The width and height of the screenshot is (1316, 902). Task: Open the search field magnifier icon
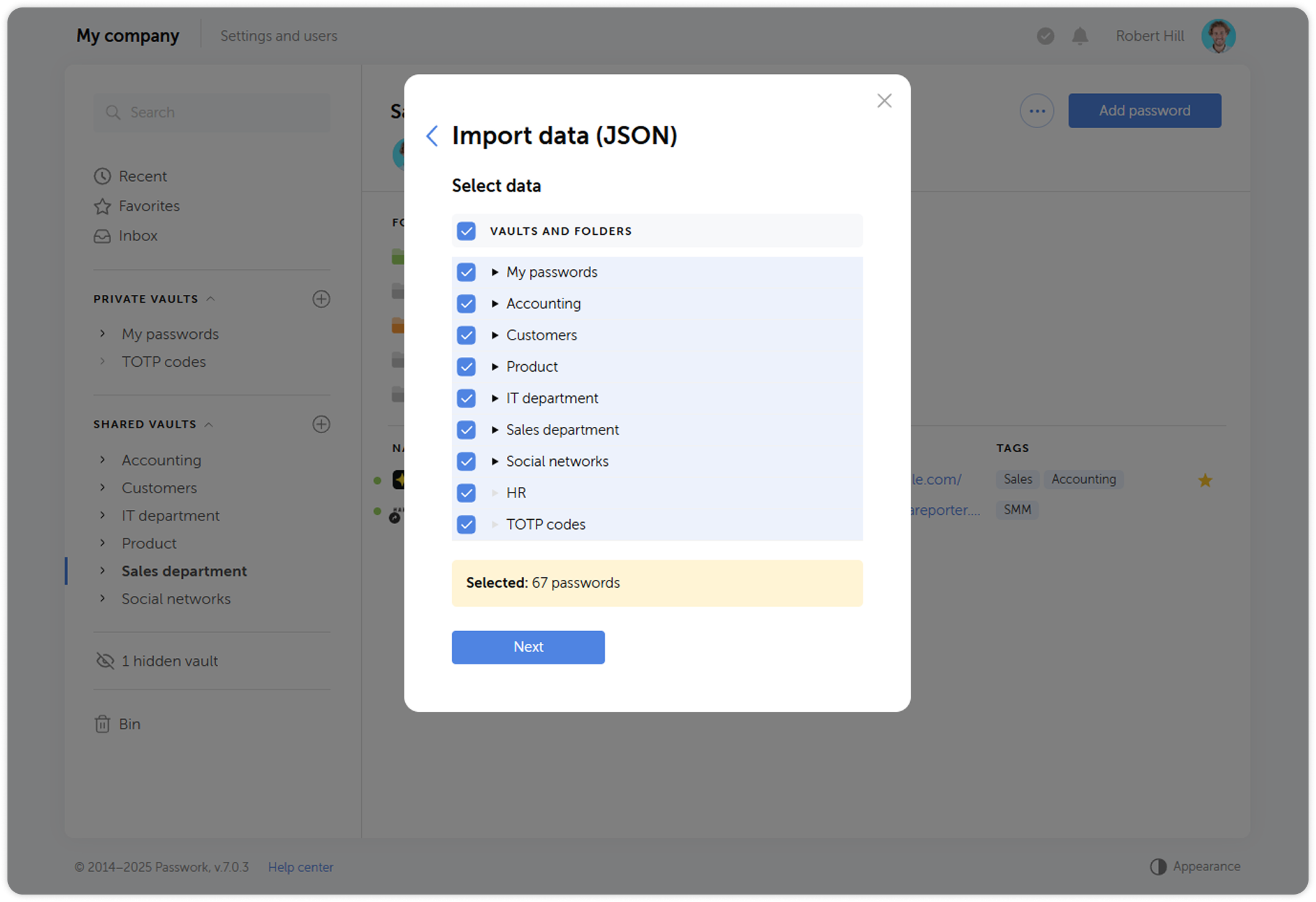click(x=113, y=112)
